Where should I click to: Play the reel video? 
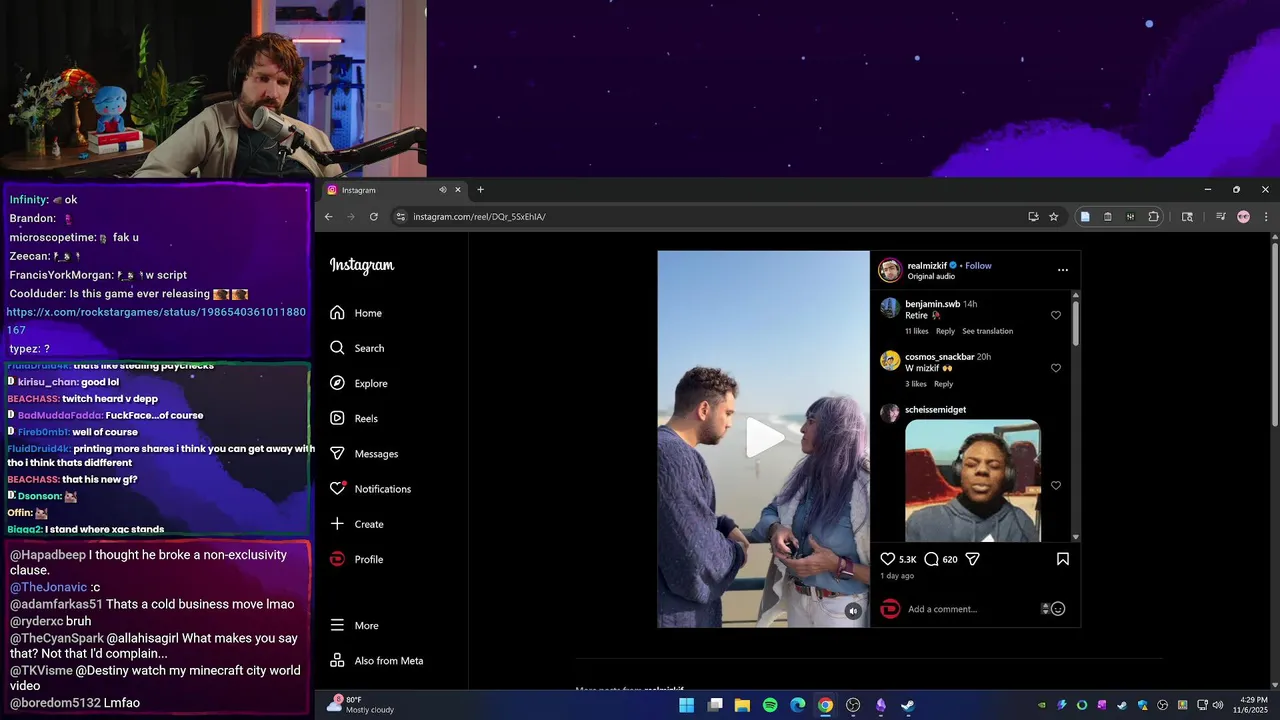[x=763, y=438]
